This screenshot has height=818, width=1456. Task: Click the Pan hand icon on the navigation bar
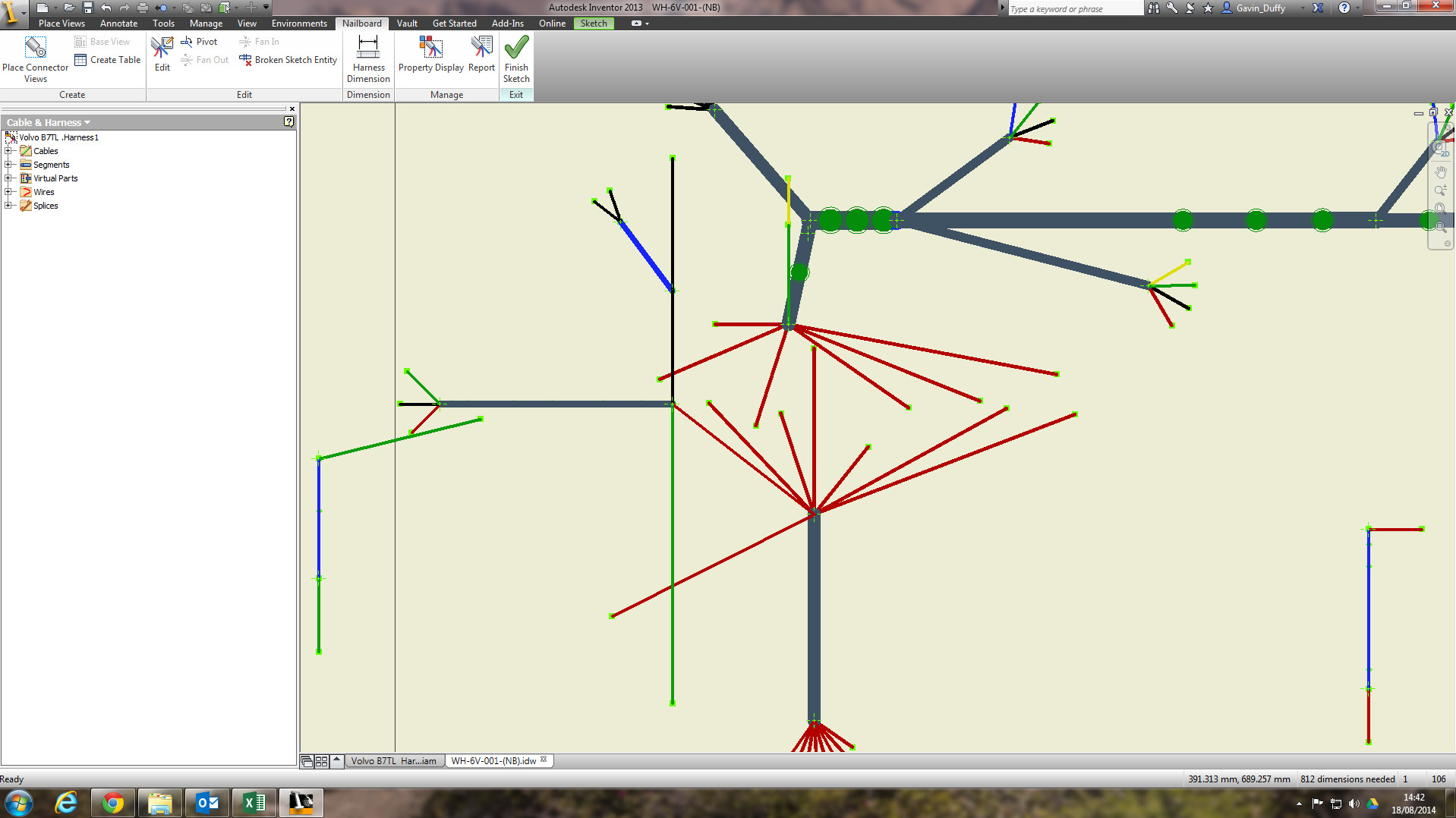[1441, 171]
